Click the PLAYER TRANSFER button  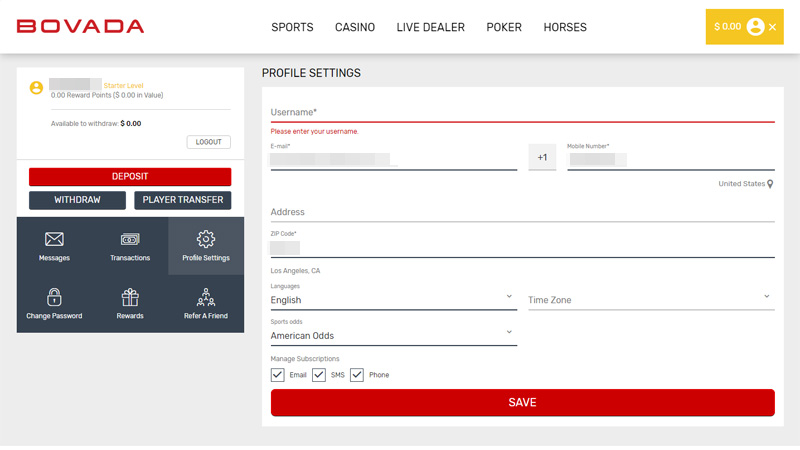(183, 200)
